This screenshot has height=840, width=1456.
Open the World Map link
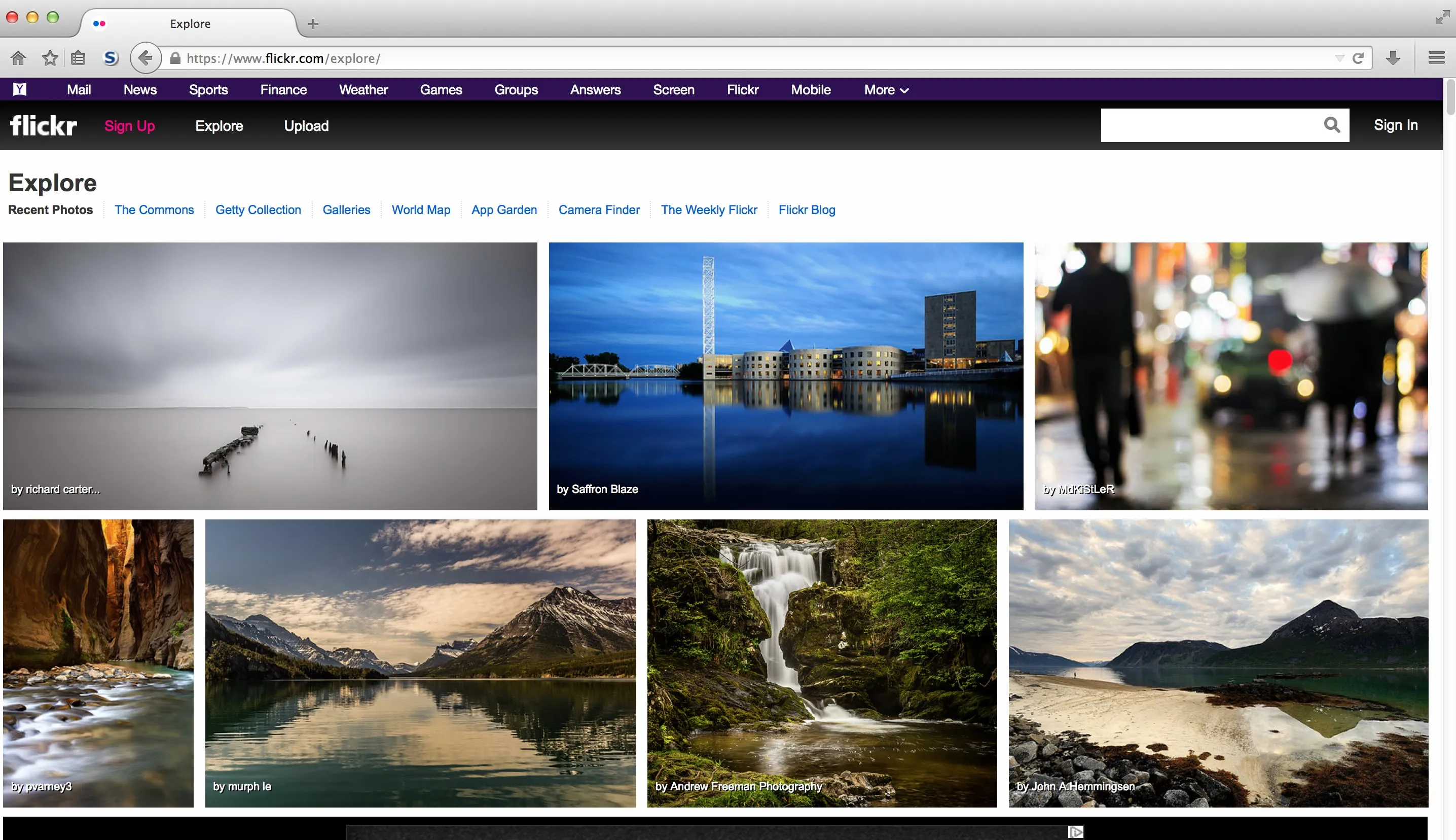click(421, 210)
